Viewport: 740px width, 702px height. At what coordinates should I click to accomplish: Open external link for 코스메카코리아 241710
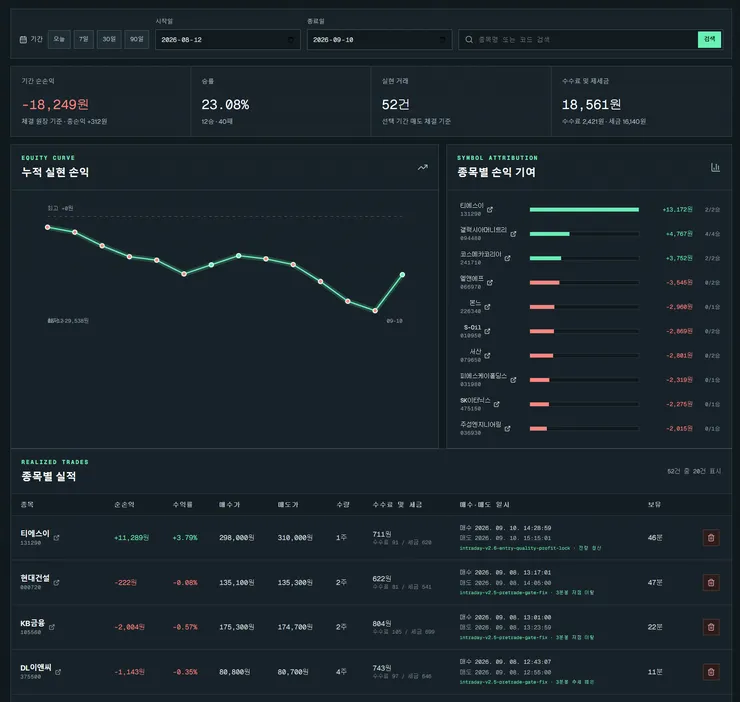coord(507,258)
